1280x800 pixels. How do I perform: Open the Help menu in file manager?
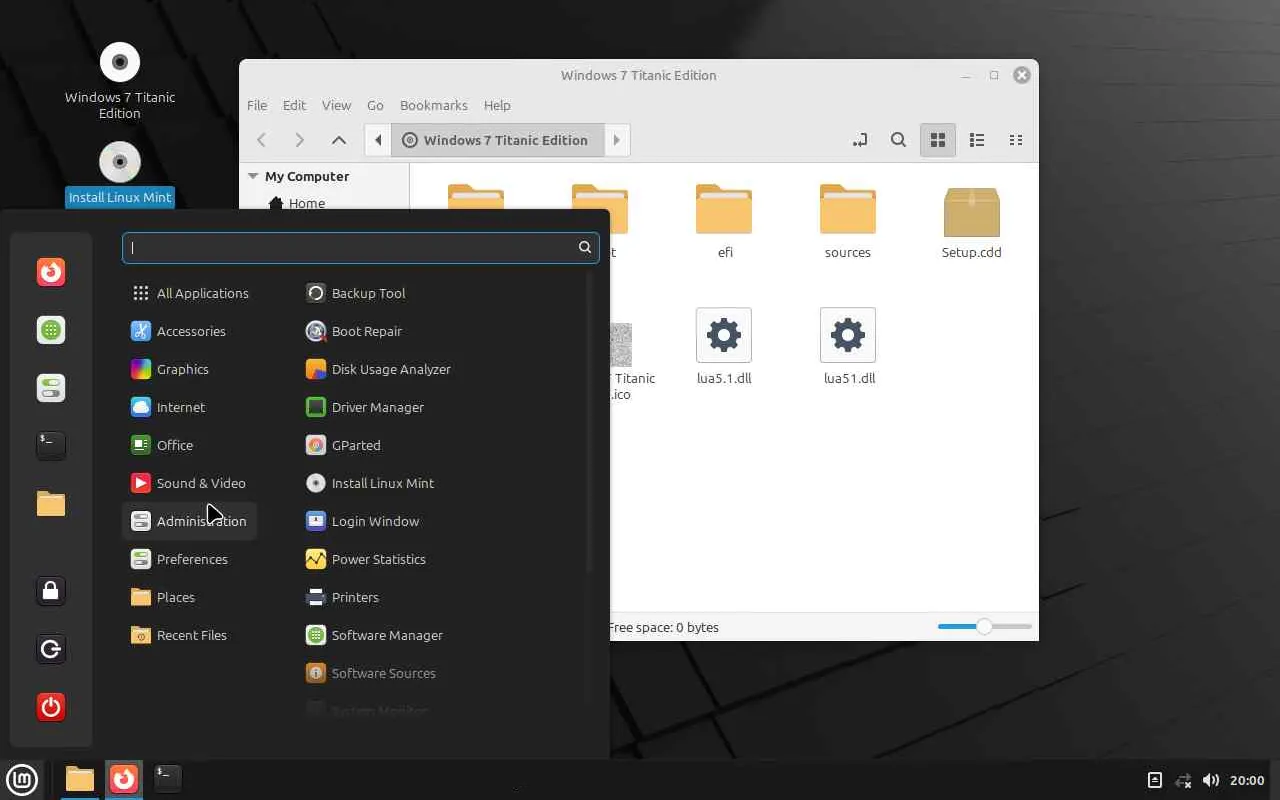(x=497, y=105)
